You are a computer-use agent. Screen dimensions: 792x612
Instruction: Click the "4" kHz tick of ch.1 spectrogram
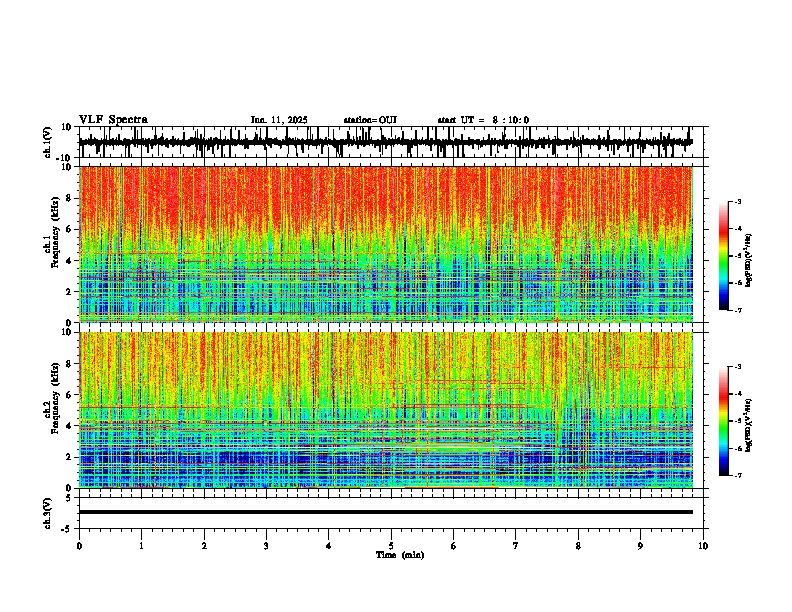tap(70, 261)
